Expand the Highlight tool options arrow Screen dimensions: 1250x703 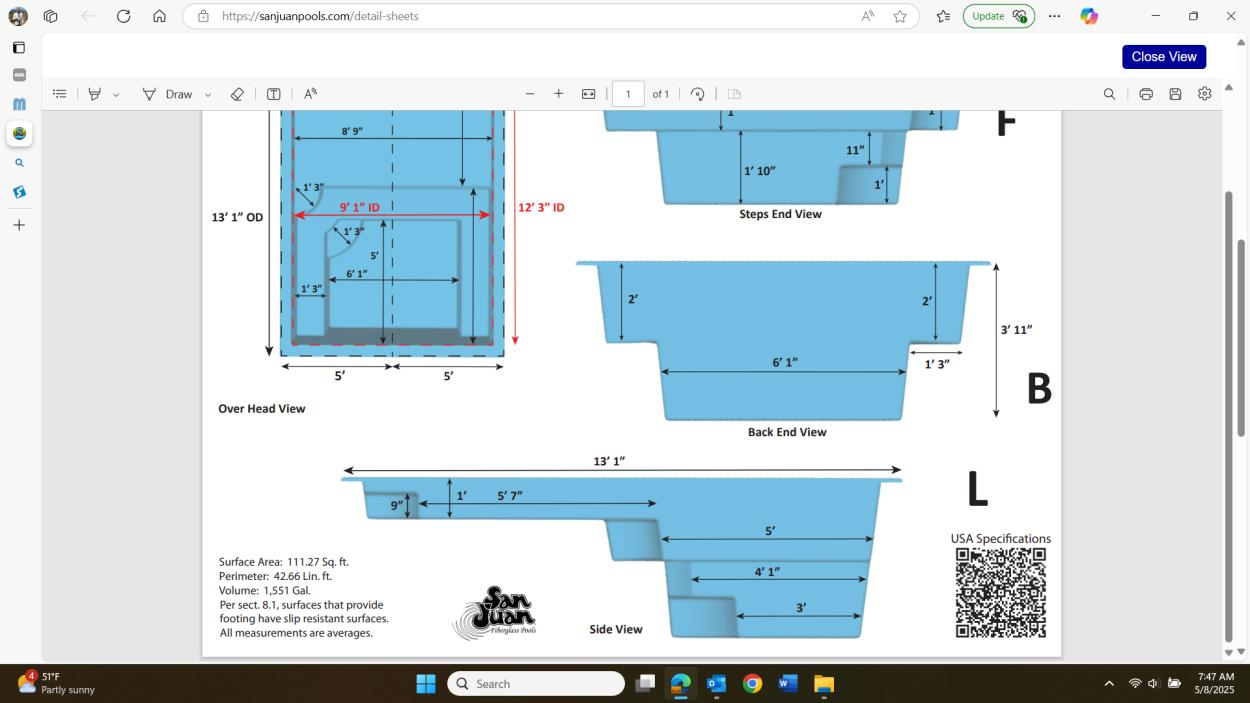(116, 95)
